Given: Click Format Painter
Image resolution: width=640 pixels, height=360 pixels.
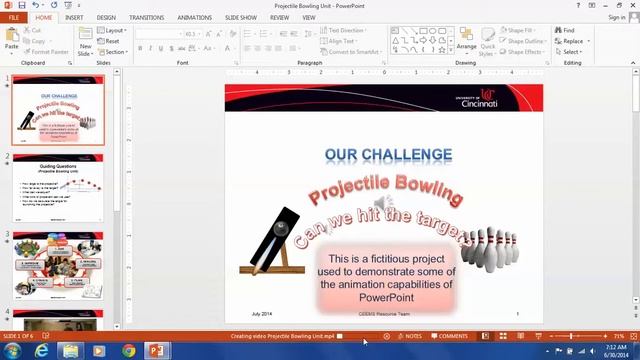Looking at the screenshot, I should pos(46,52).
